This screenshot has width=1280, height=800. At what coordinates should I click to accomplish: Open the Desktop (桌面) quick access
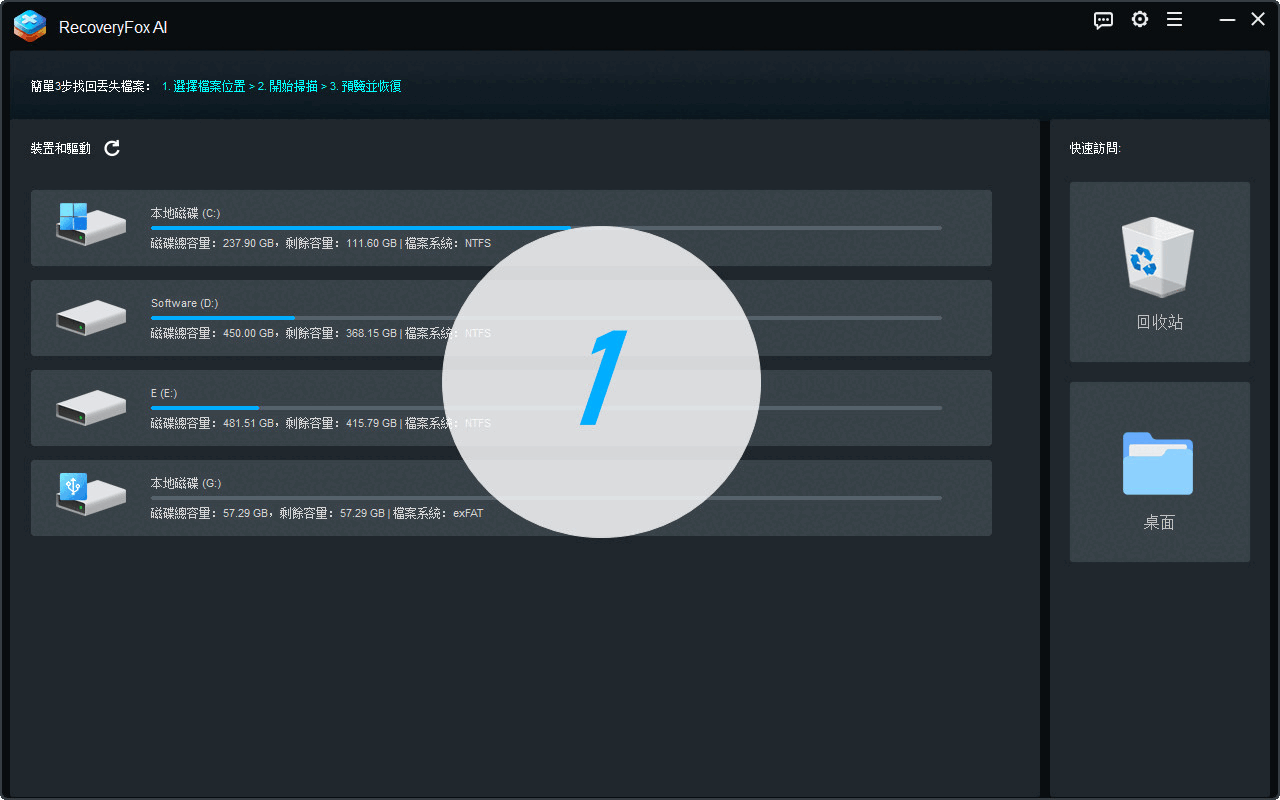coord(1159,472)
